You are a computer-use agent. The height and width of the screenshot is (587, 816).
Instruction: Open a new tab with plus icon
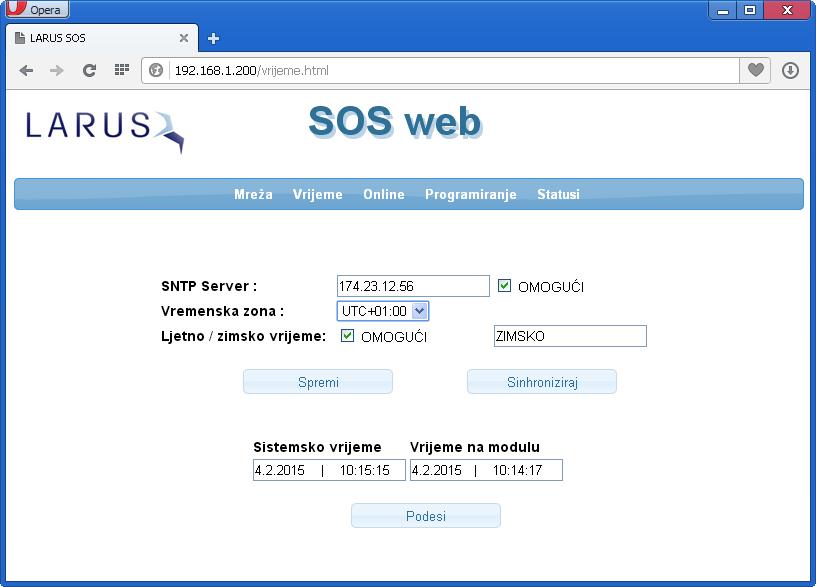213,39
